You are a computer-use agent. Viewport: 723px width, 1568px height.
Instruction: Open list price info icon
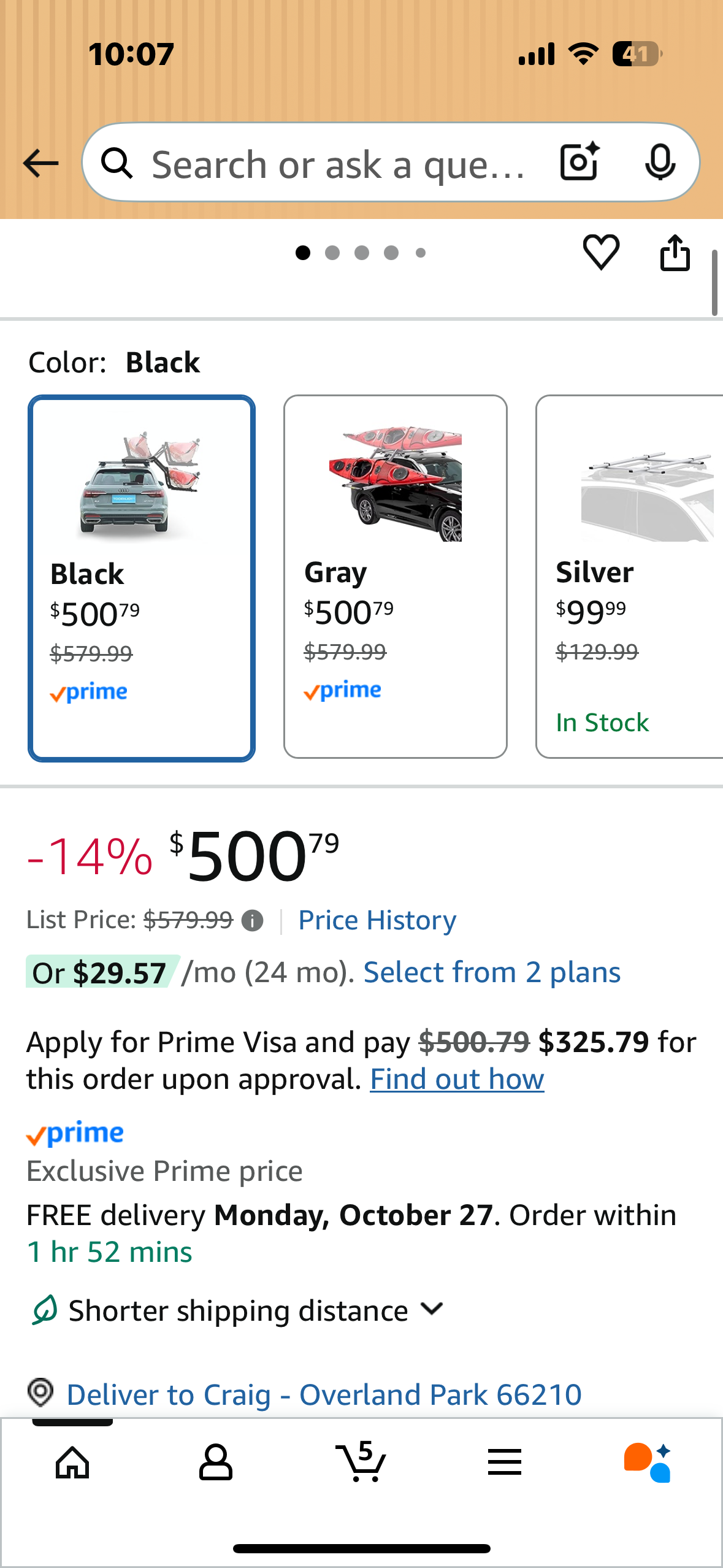pyautogui.click(x=252, y=921)
